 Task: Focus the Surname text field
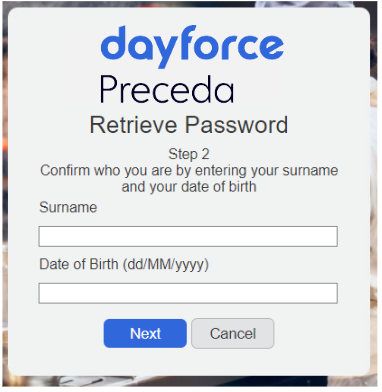188,236
